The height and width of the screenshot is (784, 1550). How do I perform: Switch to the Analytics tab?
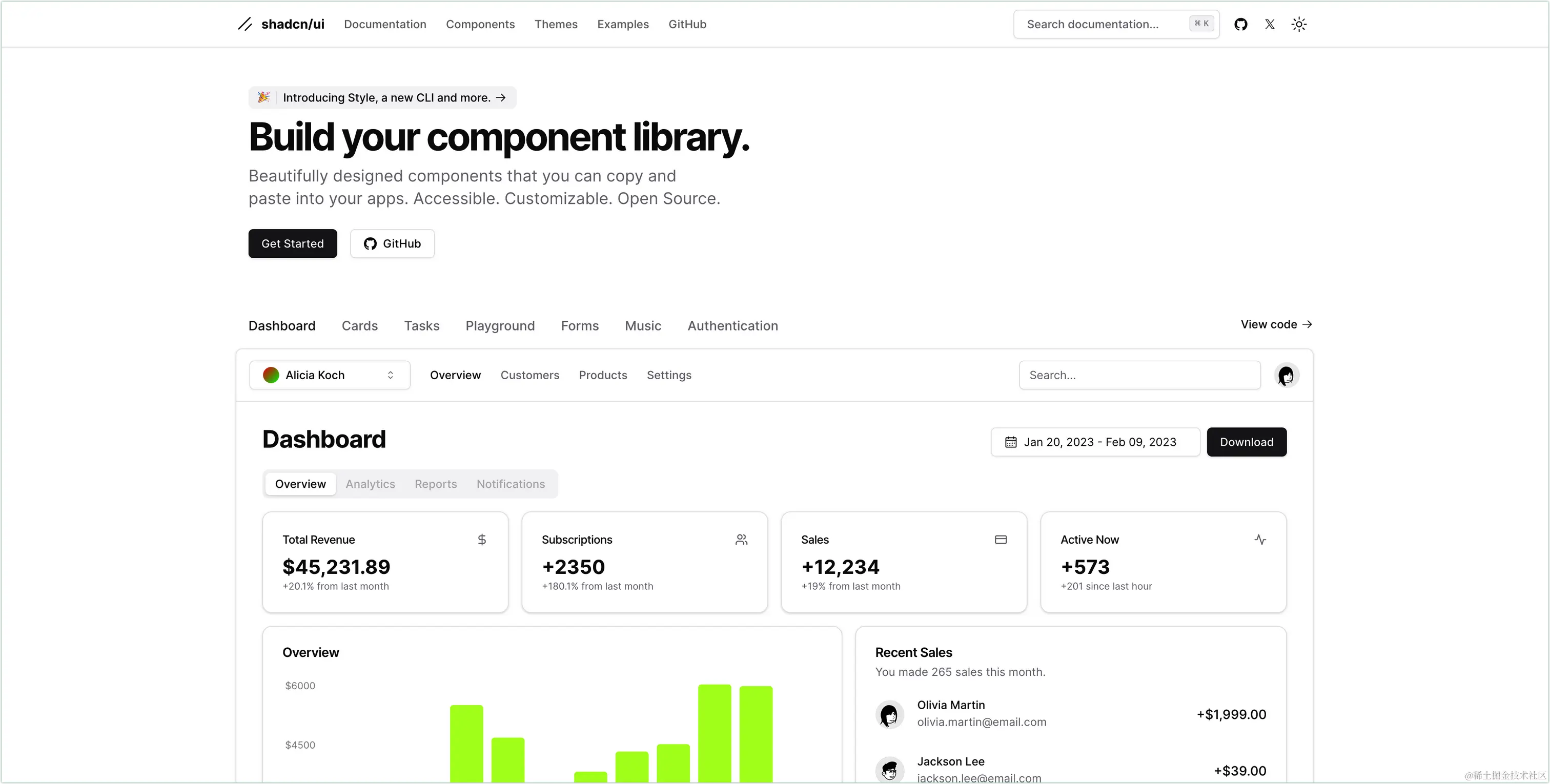tap(370, 484)
